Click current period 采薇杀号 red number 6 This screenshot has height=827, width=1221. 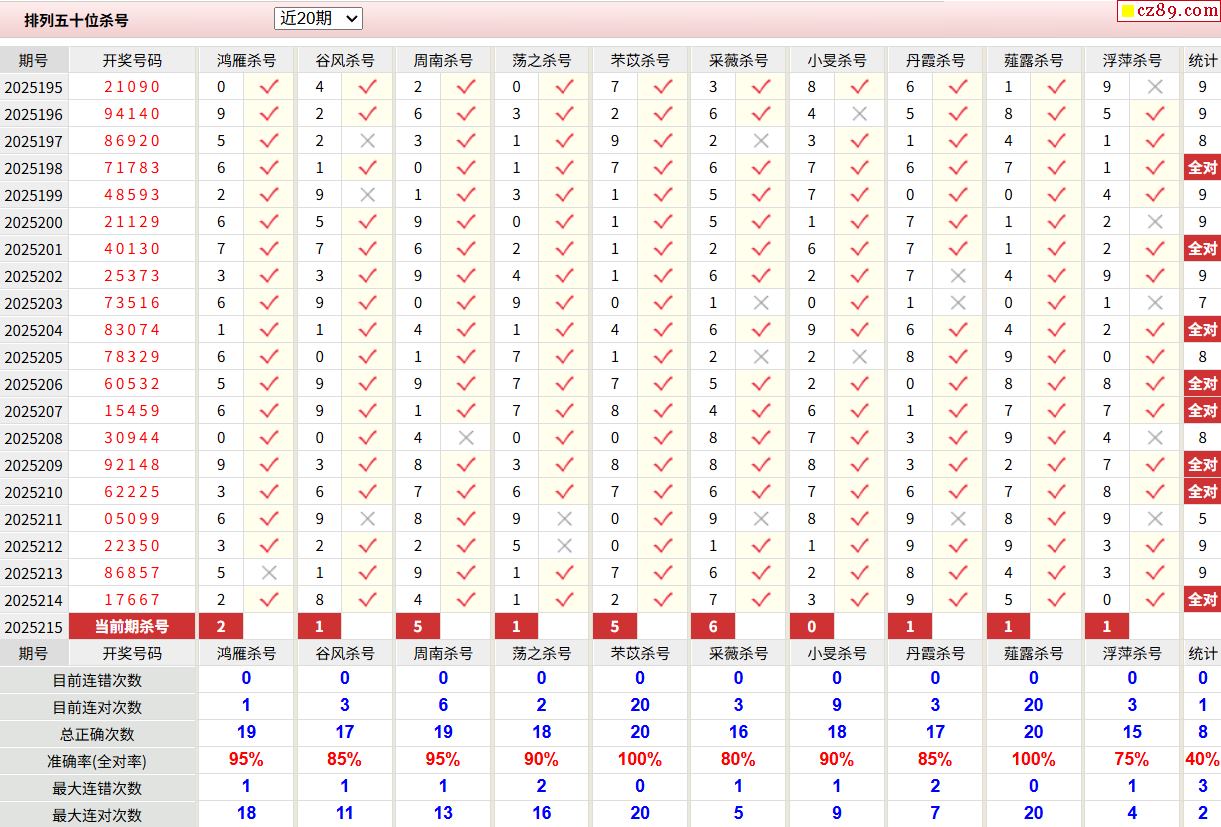[713, 627]
